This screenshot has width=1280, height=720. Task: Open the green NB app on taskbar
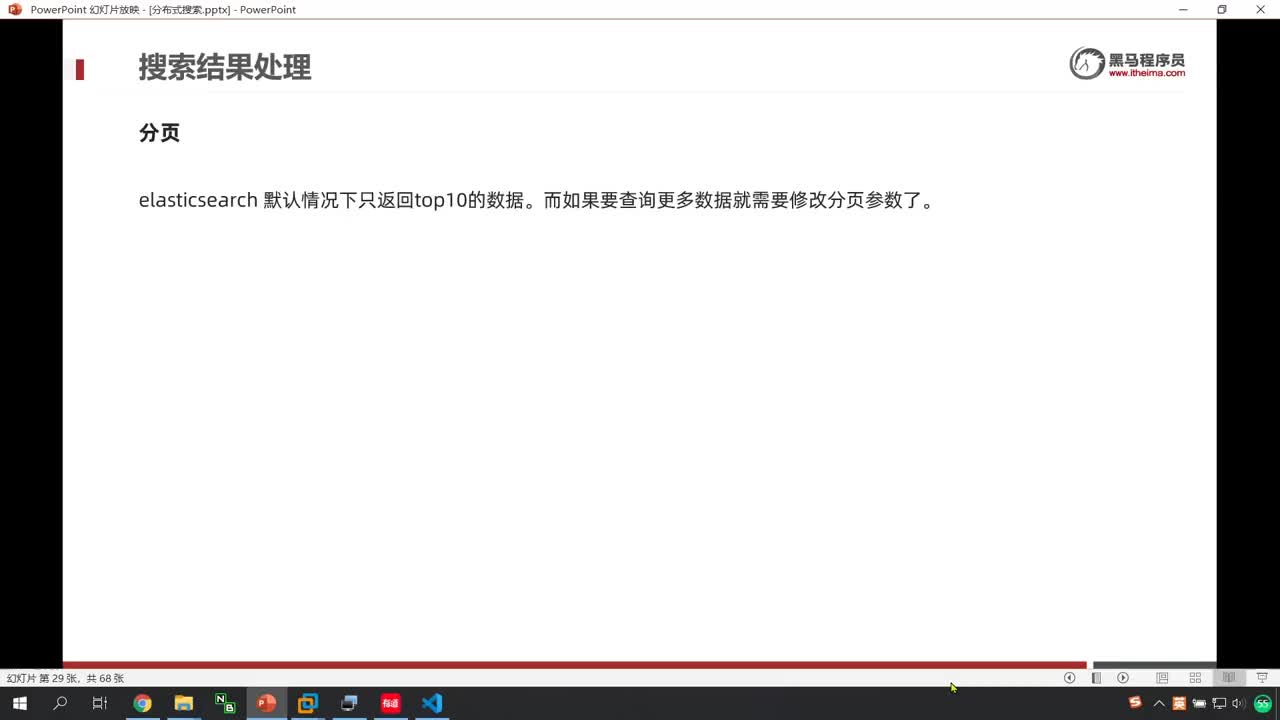click(225, 703)
